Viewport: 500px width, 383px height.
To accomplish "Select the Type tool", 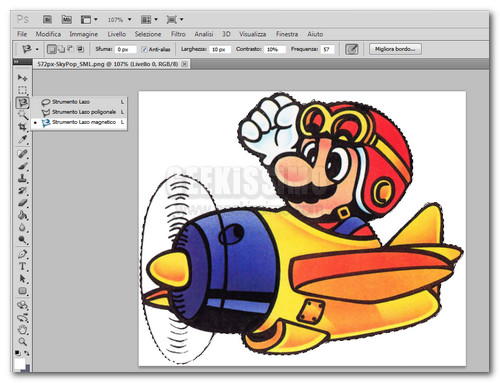I will tap(22, 266).
